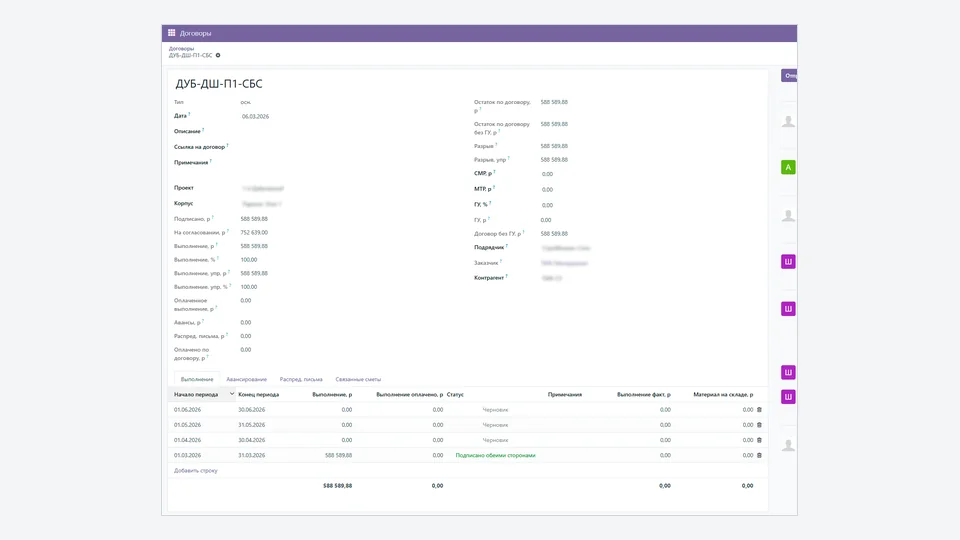
Task: Click the 01.03.2026 start date cell
Action: tap(187, 456)
